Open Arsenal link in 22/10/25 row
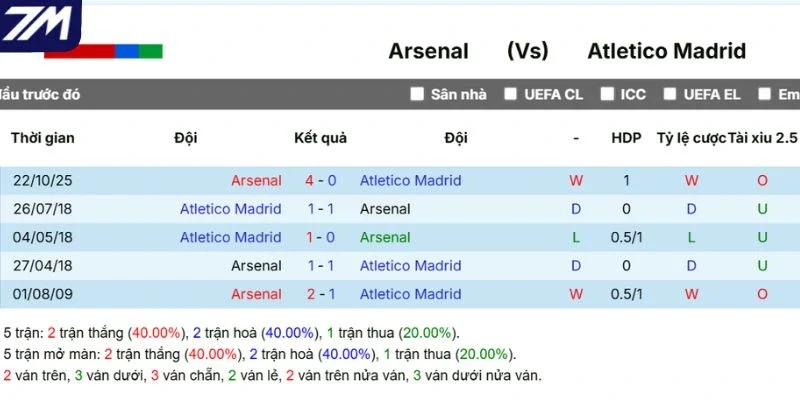 [256, 181]
